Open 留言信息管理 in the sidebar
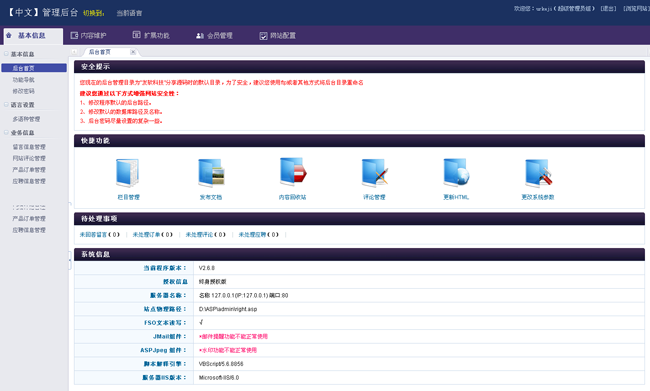The width and height of the screenshot is (650, 391). pyautogui.click(x=29, y=147)
